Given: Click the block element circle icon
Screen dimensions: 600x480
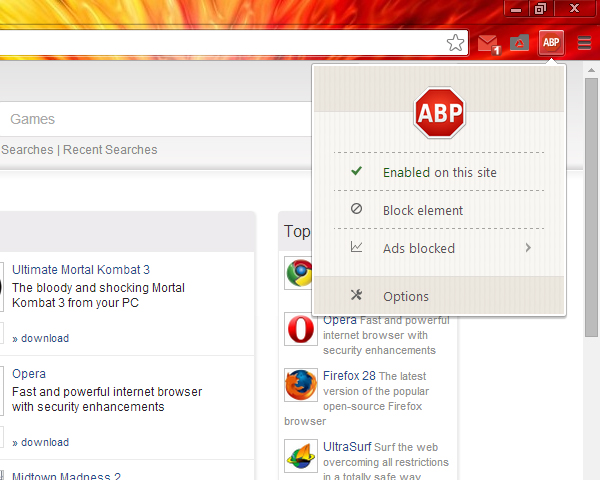Looking at the screenshot, I should coord(356,209).
